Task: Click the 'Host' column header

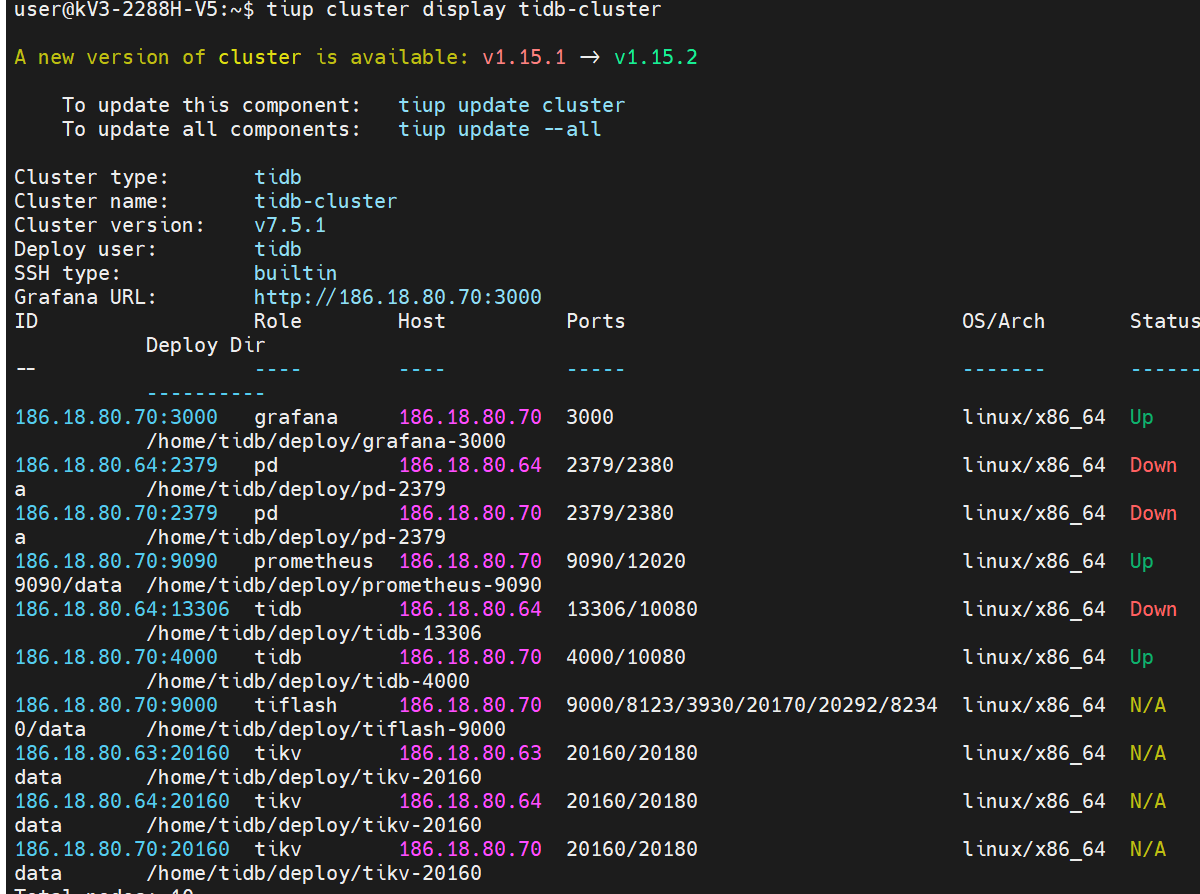Action: pos(422,321)
